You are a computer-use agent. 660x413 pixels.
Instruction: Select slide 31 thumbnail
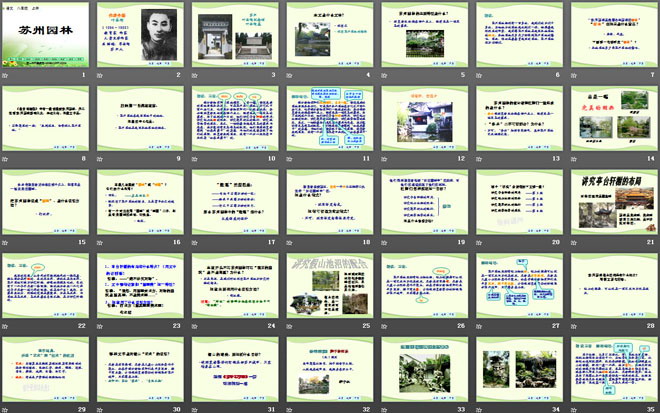coord(235,369)
